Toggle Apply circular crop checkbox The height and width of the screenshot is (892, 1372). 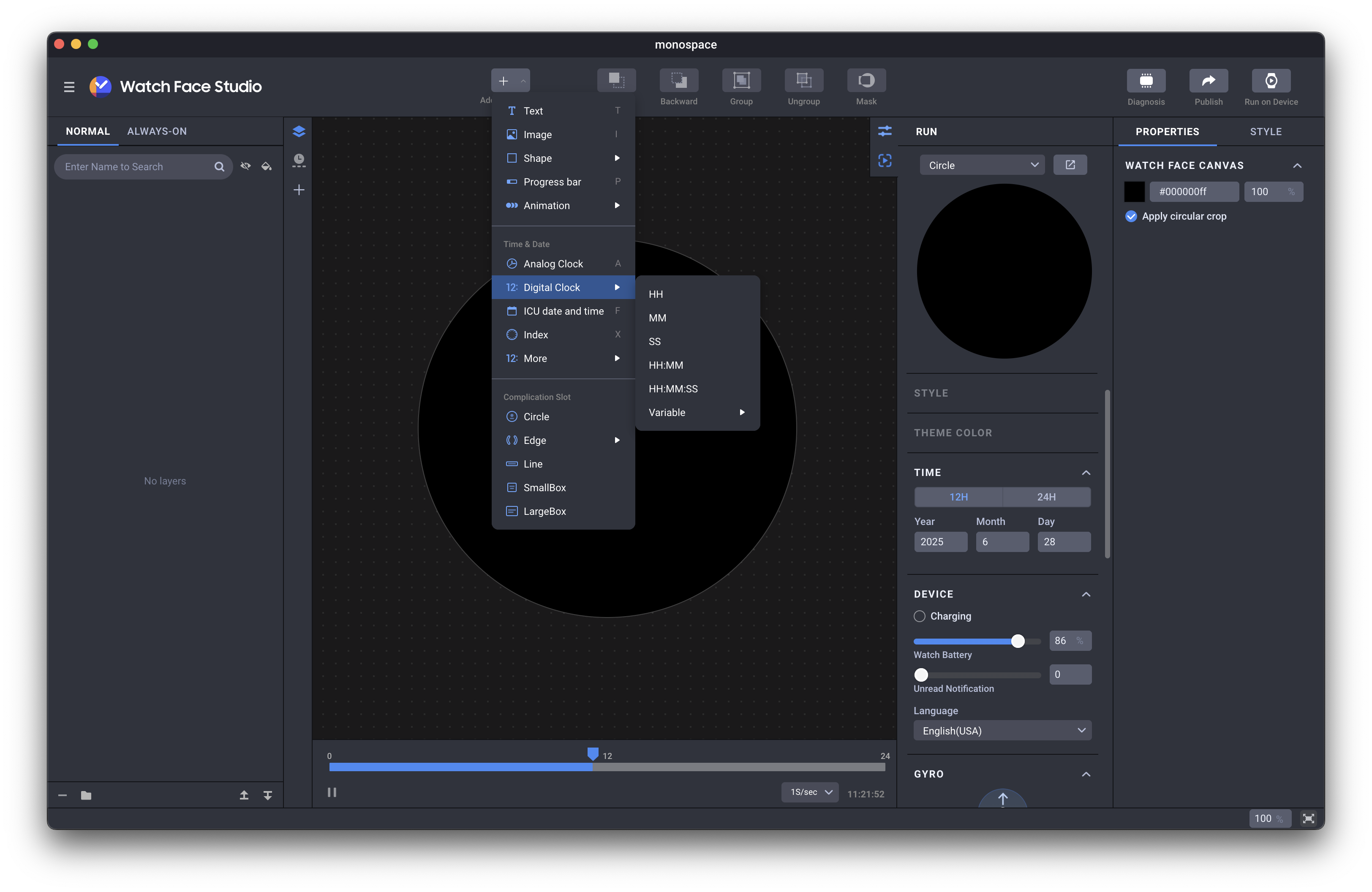[x=1131, y=216]
